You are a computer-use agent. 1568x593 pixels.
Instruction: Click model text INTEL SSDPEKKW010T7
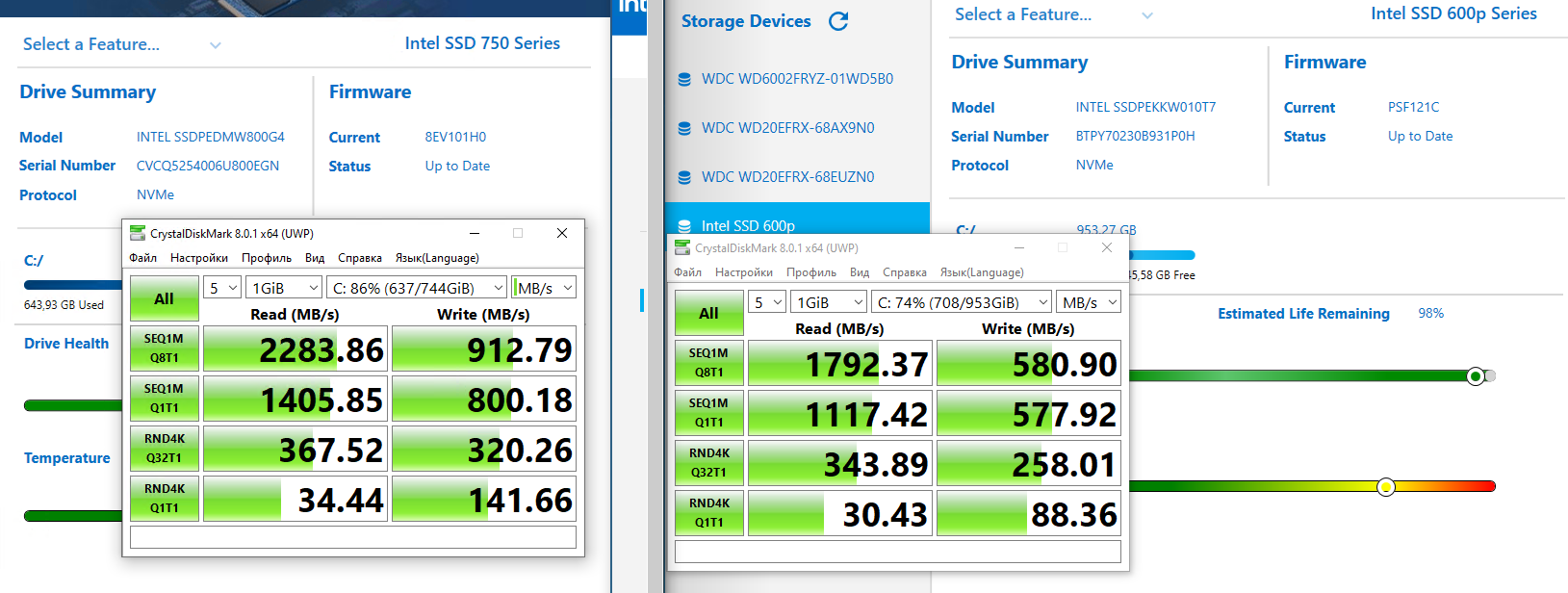point(1145,107)
